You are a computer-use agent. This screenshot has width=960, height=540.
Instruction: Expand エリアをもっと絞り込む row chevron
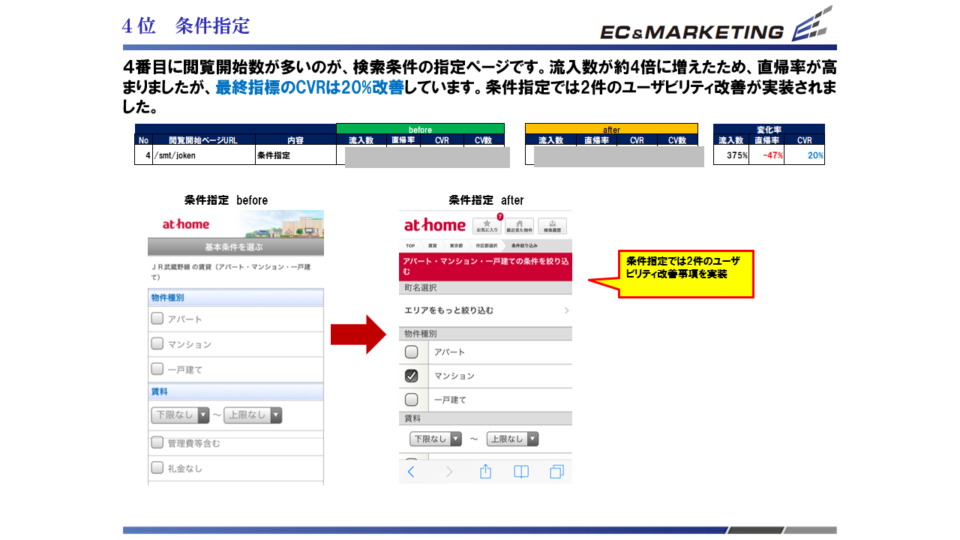pyautogui.click(x=566, y=311)
